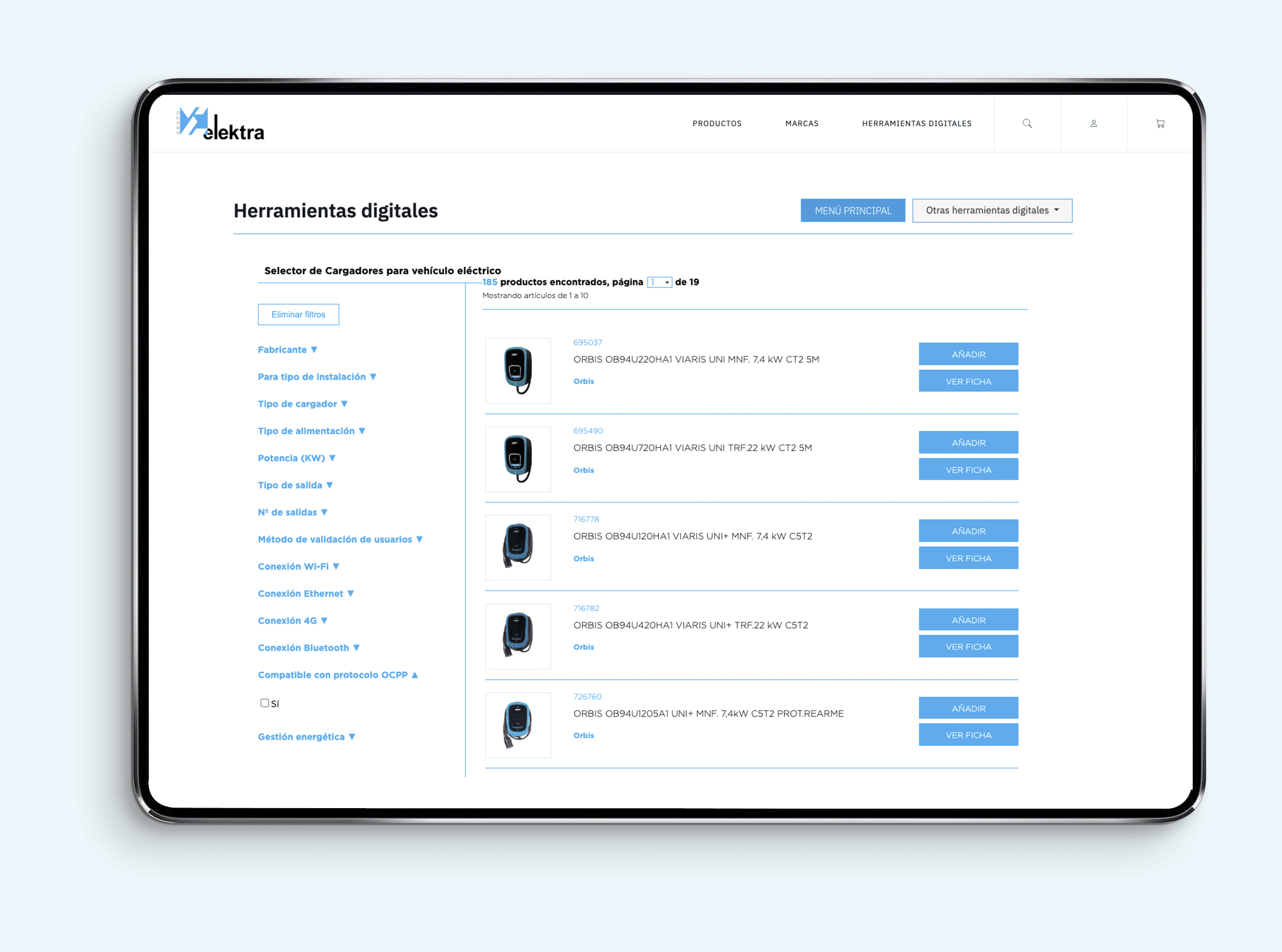Select title ORBIS OB94U120HA1 VIARIS UNI+ MNF
The width and height of the screenshot is (1282, 952).
point(692,536)
